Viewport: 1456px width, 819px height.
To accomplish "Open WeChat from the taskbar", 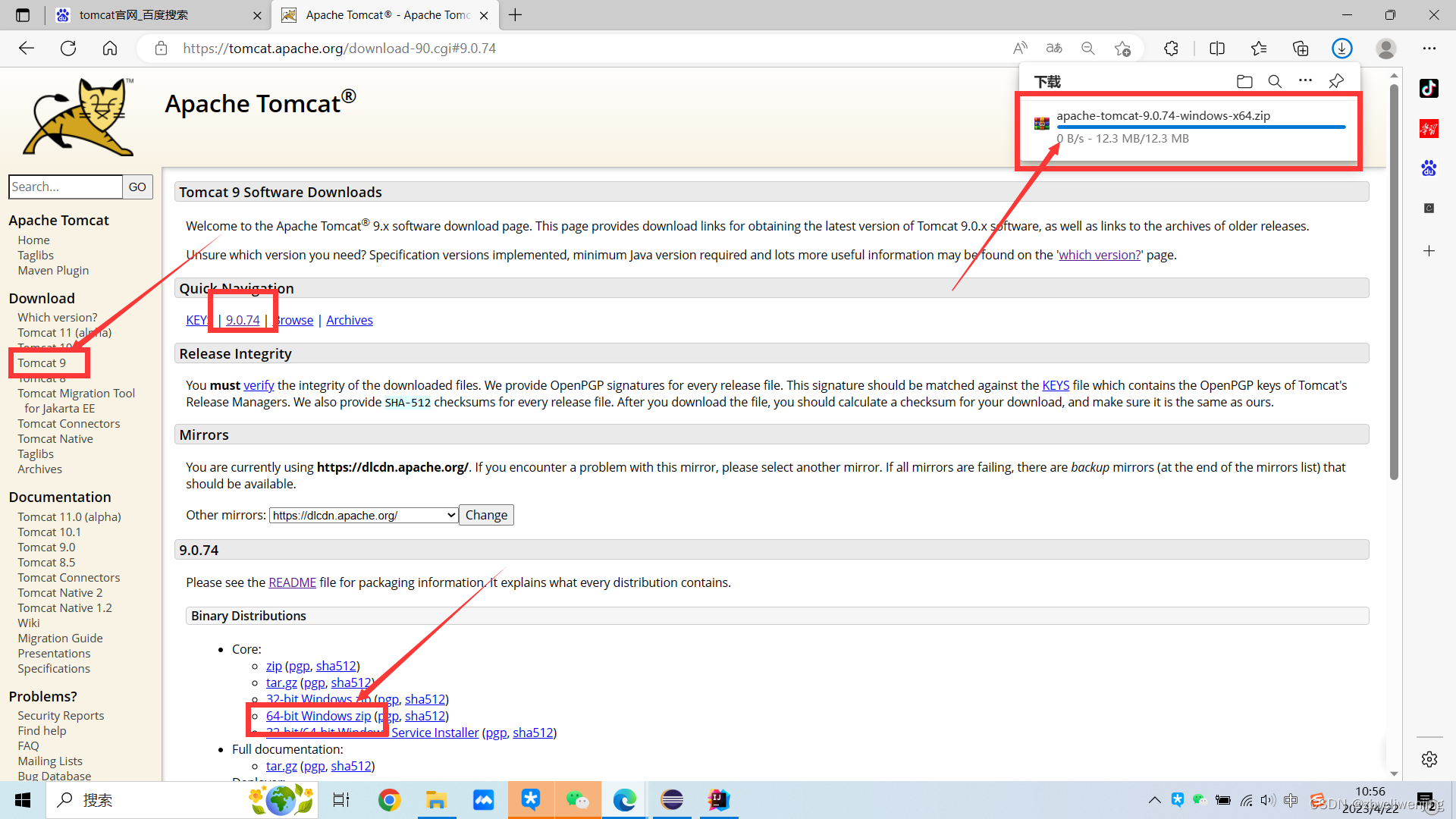I will pos(578,800).
